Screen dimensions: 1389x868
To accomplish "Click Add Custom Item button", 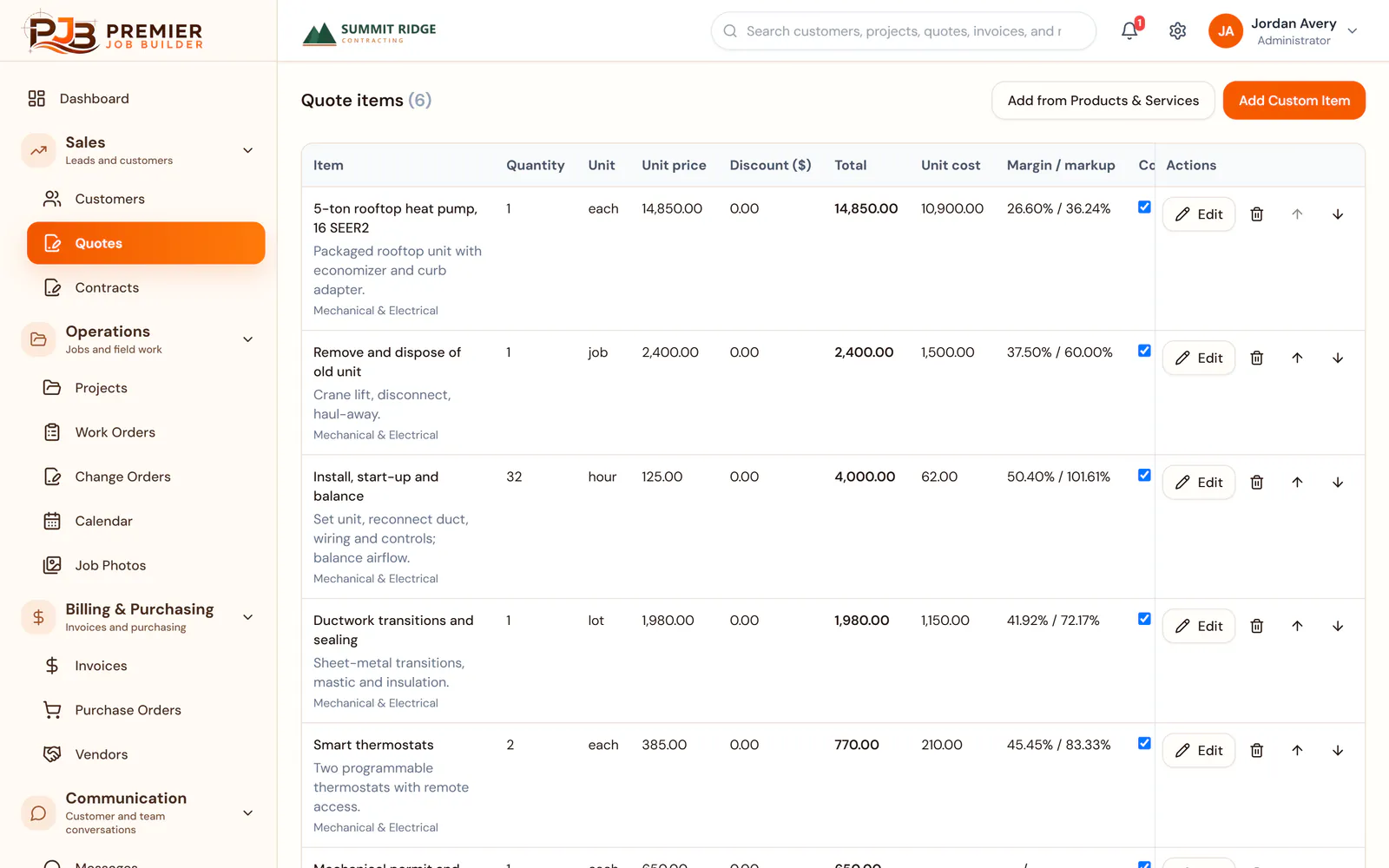I will [x=1294, y=101].
